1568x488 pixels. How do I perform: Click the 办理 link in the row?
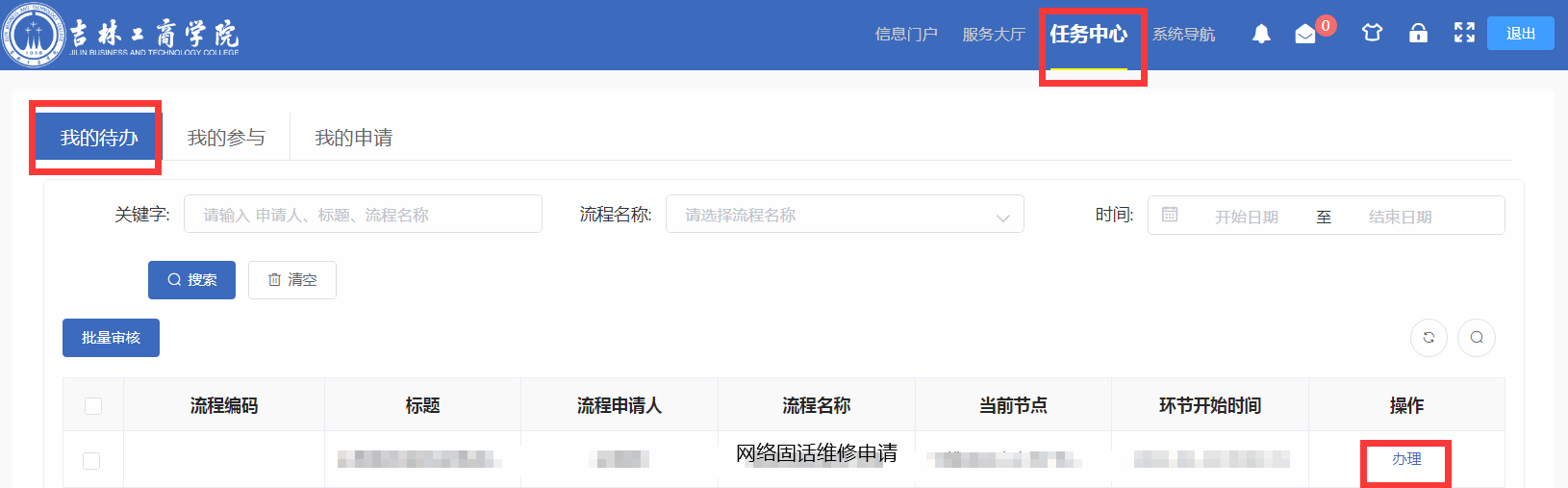1406,459
